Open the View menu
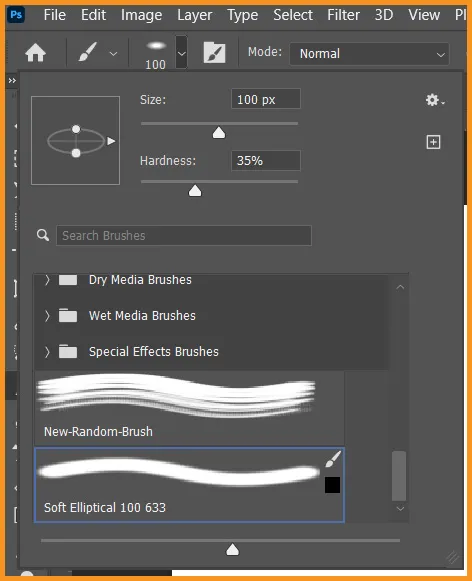 424,15
